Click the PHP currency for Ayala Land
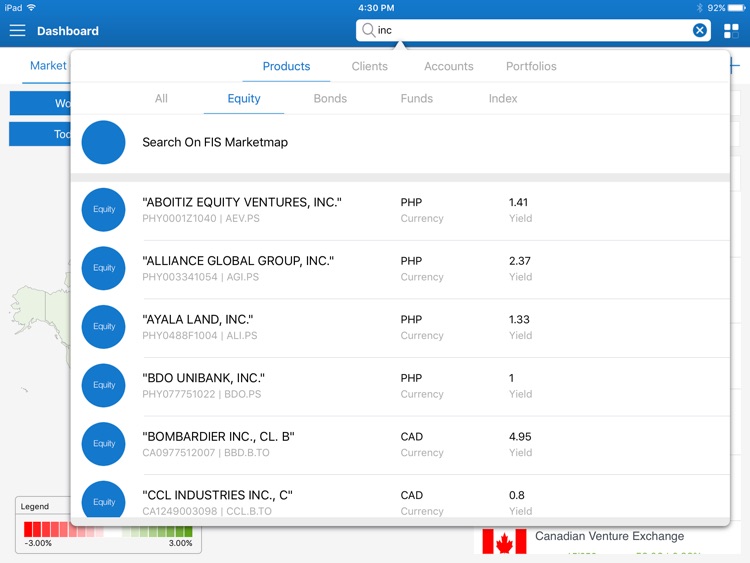The width and height of the screenshot is (750, 563). click(411, 320)
